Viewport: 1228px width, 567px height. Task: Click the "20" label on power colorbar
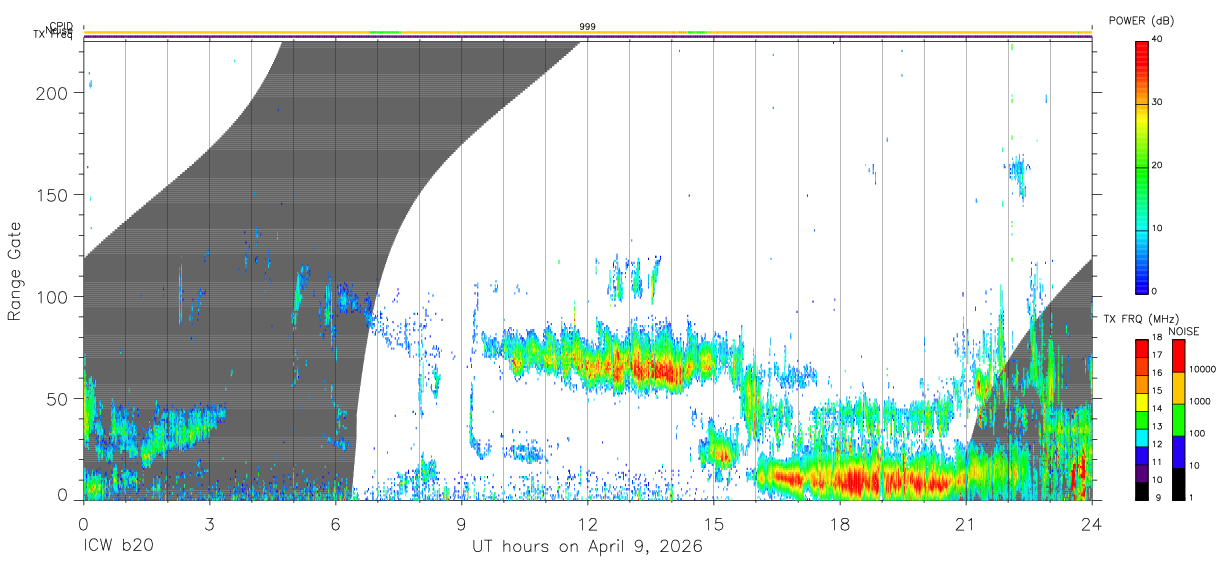pyautogui.click(x=1157, y=166)
